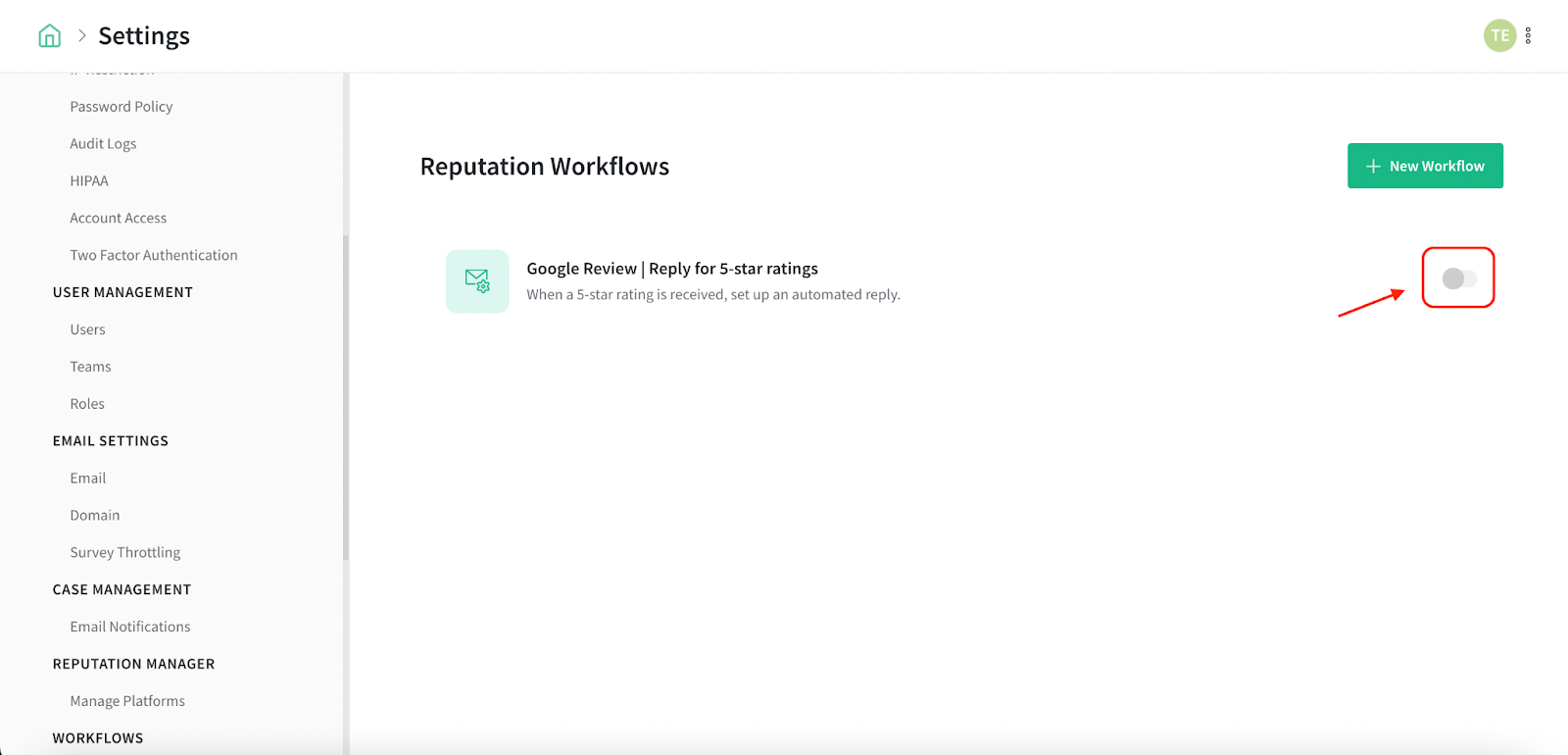The height and width of the screenshot is (755, 1568).
Task: Select HIPAA in sidebar
Action: pyautogui.click(x=89, y=181)
